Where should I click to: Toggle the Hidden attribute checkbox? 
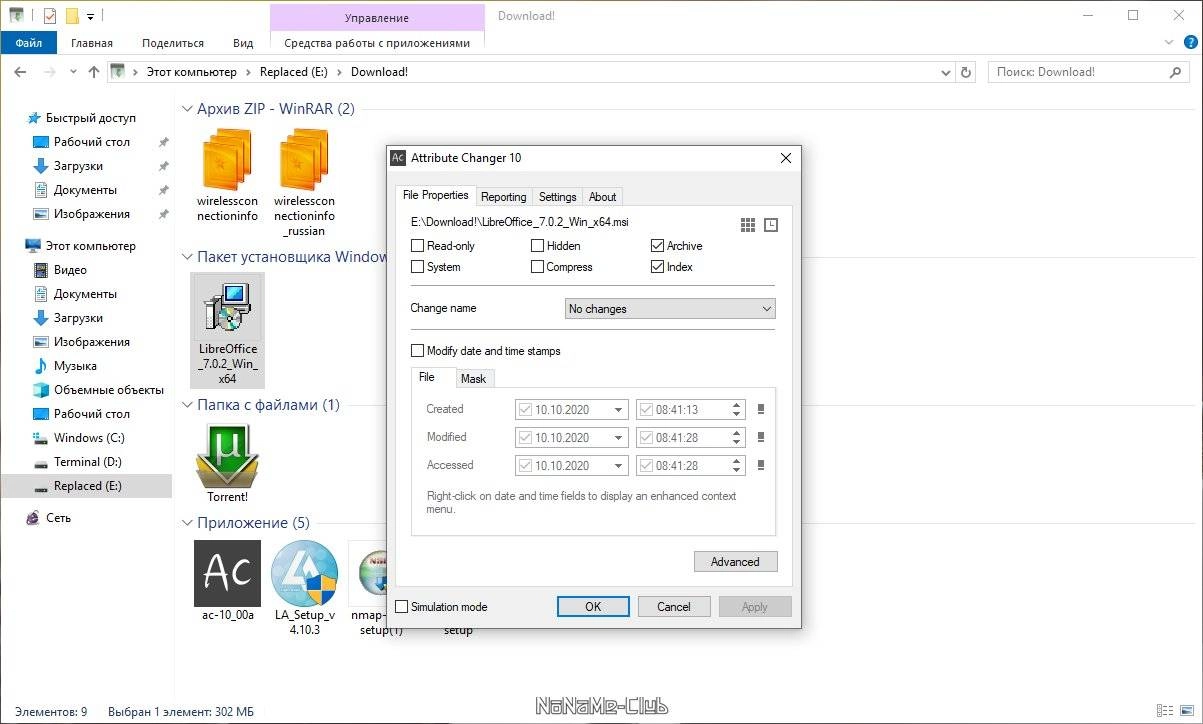(538, 246)
